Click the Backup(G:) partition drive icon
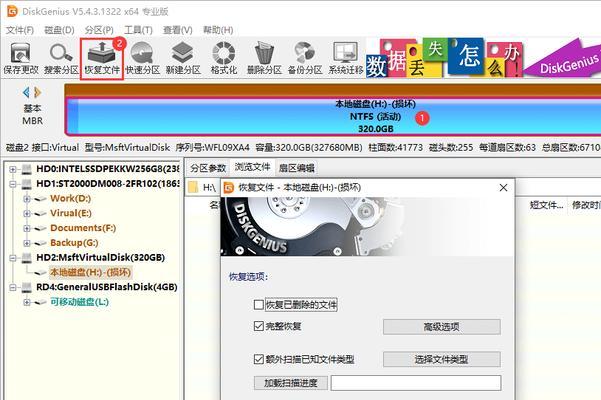The image size is (601, 400). [x=40, y=243]
